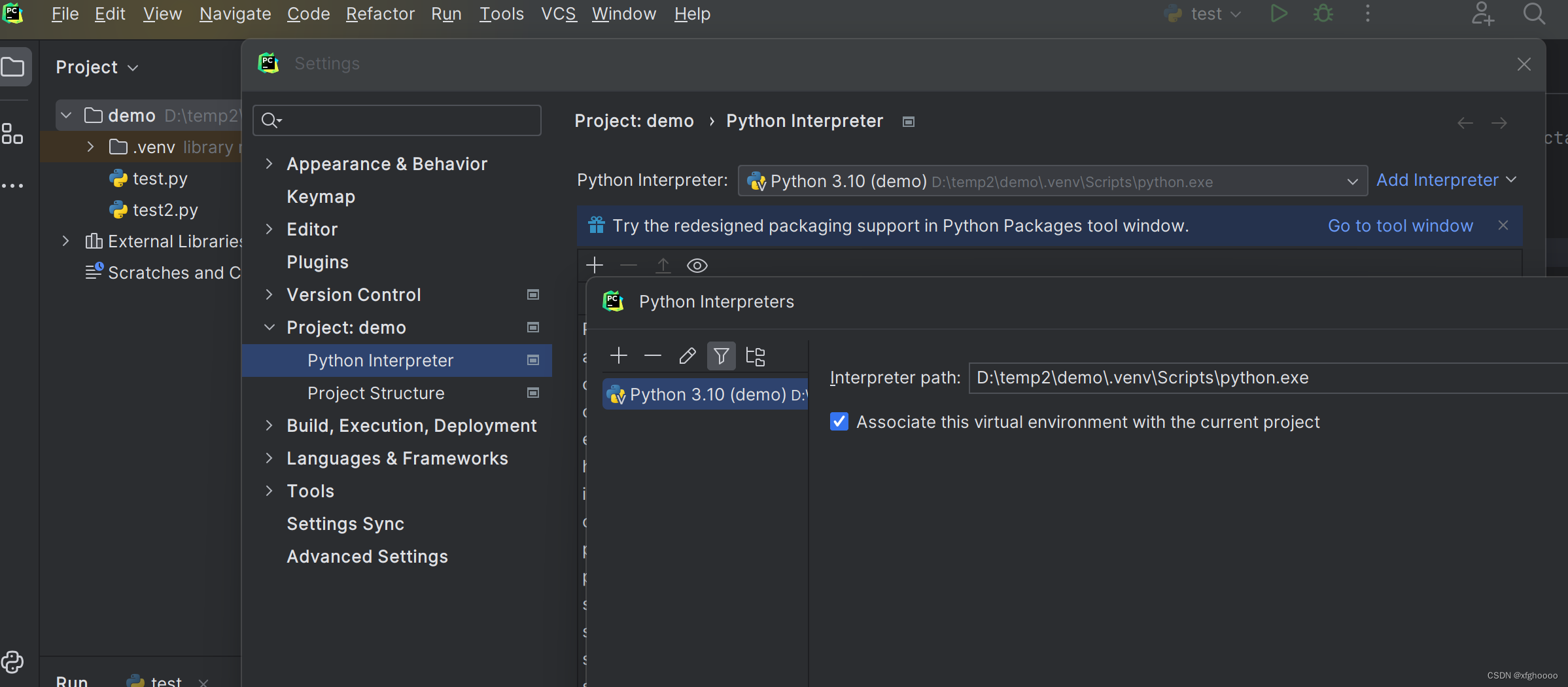Open the VCS menu
The image size is (1568, 687).
pos(559,14)
